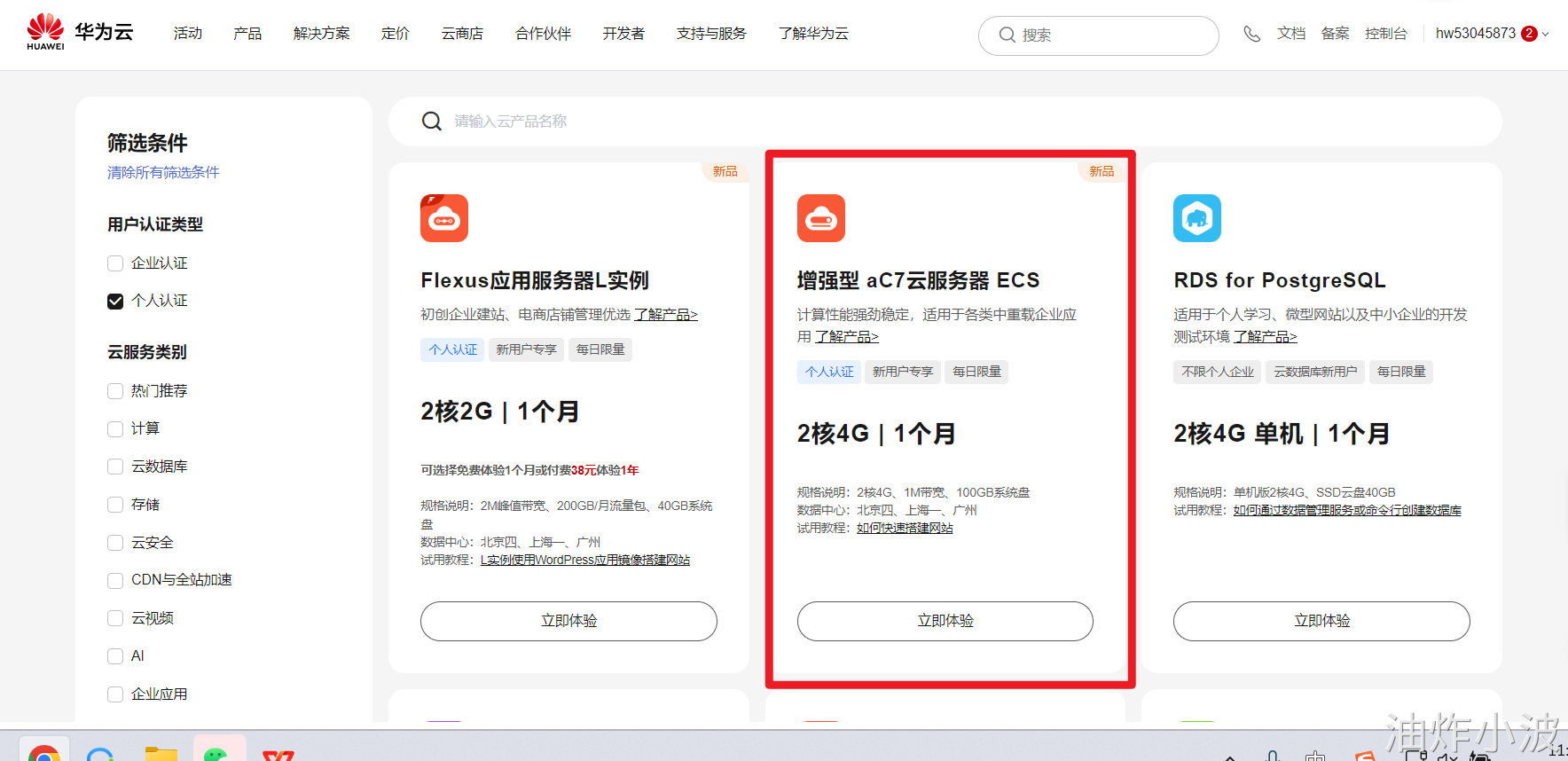Screen dimensions: 1568x761
Task: Click the 个人认证 tag on Flexus card
Action: coord(452,349)
